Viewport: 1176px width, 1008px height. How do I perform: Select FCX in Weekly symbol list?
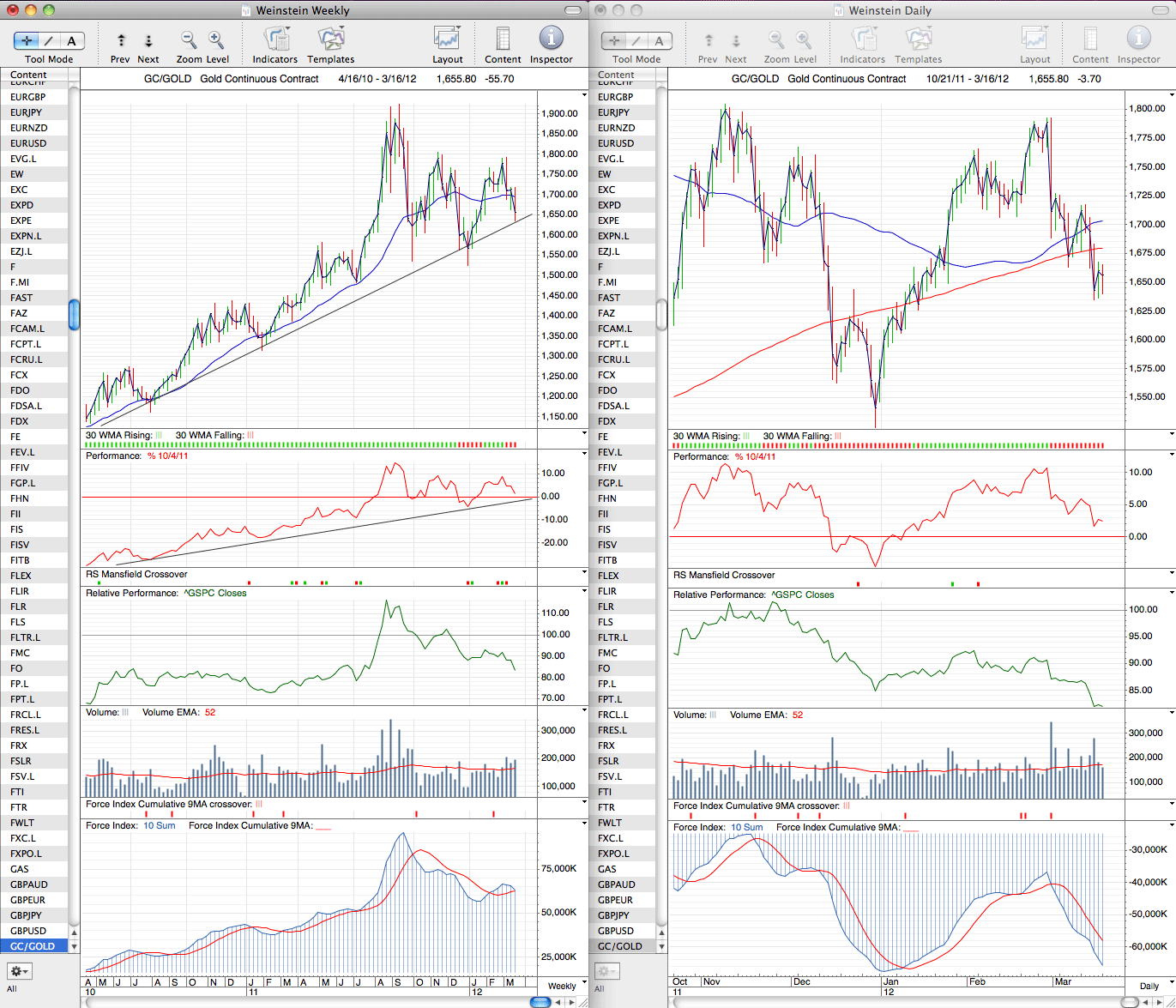coord(33,375)
